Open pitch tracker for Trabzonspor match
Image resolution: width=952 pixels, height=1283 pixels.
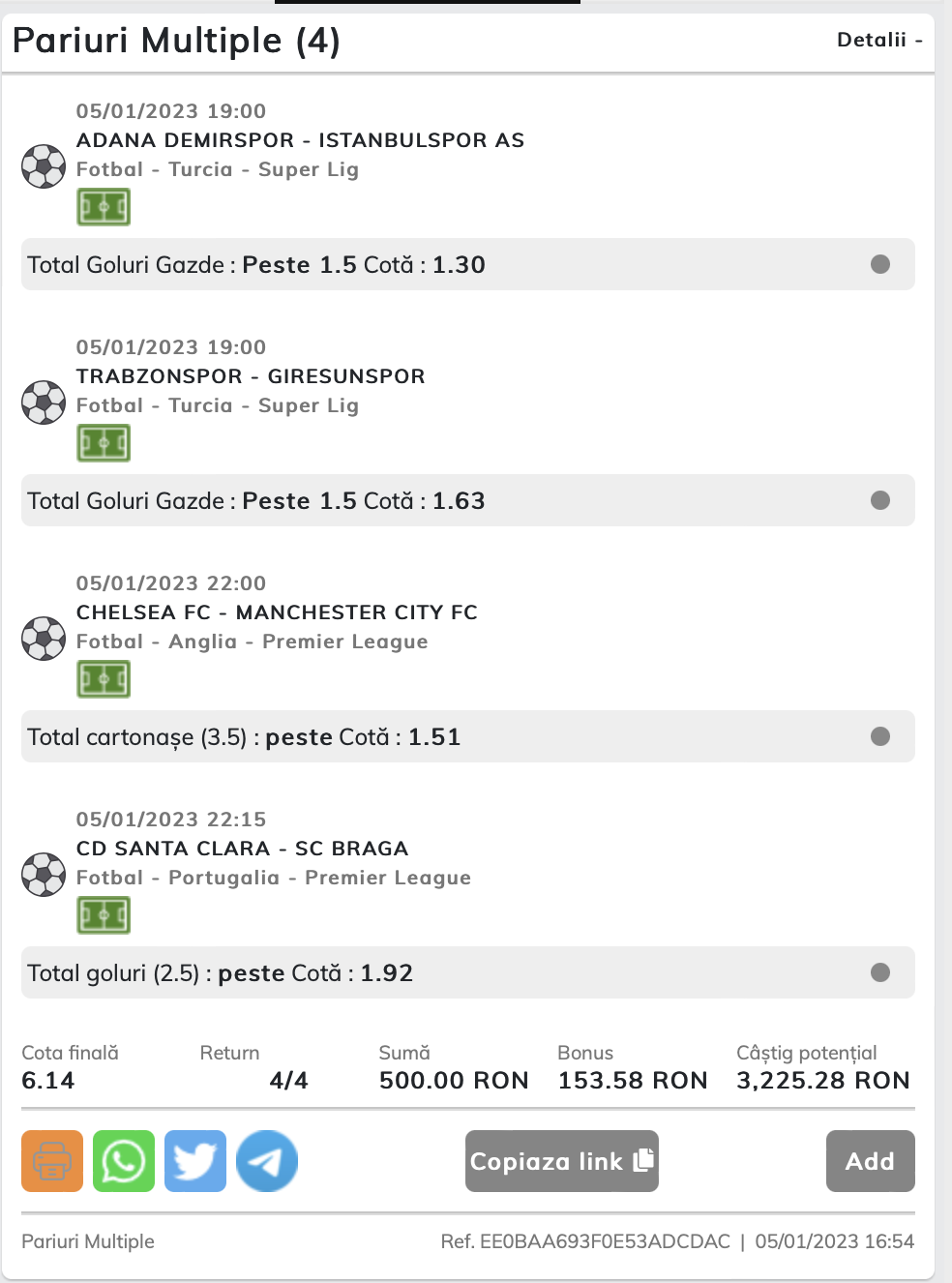tap(104, 443)
